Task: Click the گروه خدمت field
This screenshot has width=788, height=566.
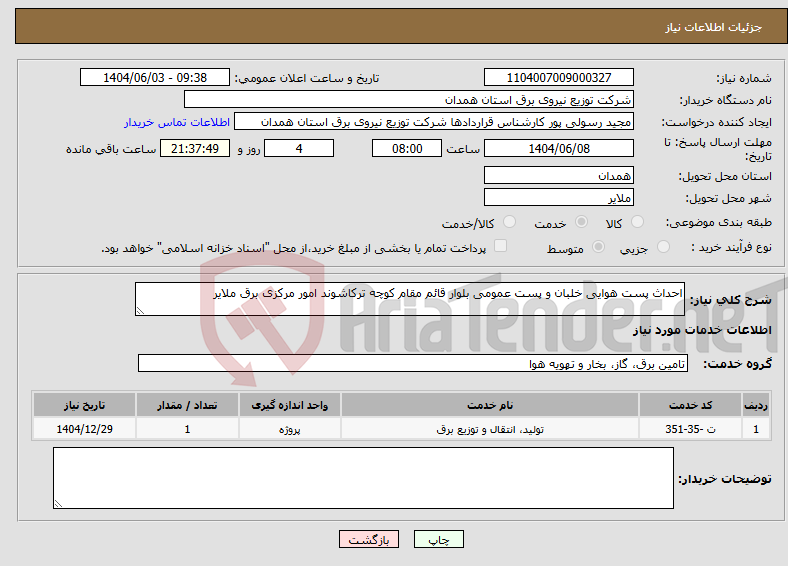Action: tap(413, 363)
